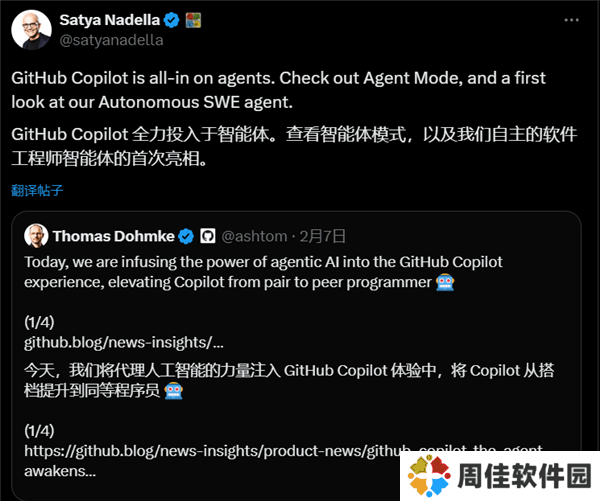Image resolution: width=600 pixels, height=501 pixels.
Task: Open the @ashtom handle
Action: tap(254, 236)
